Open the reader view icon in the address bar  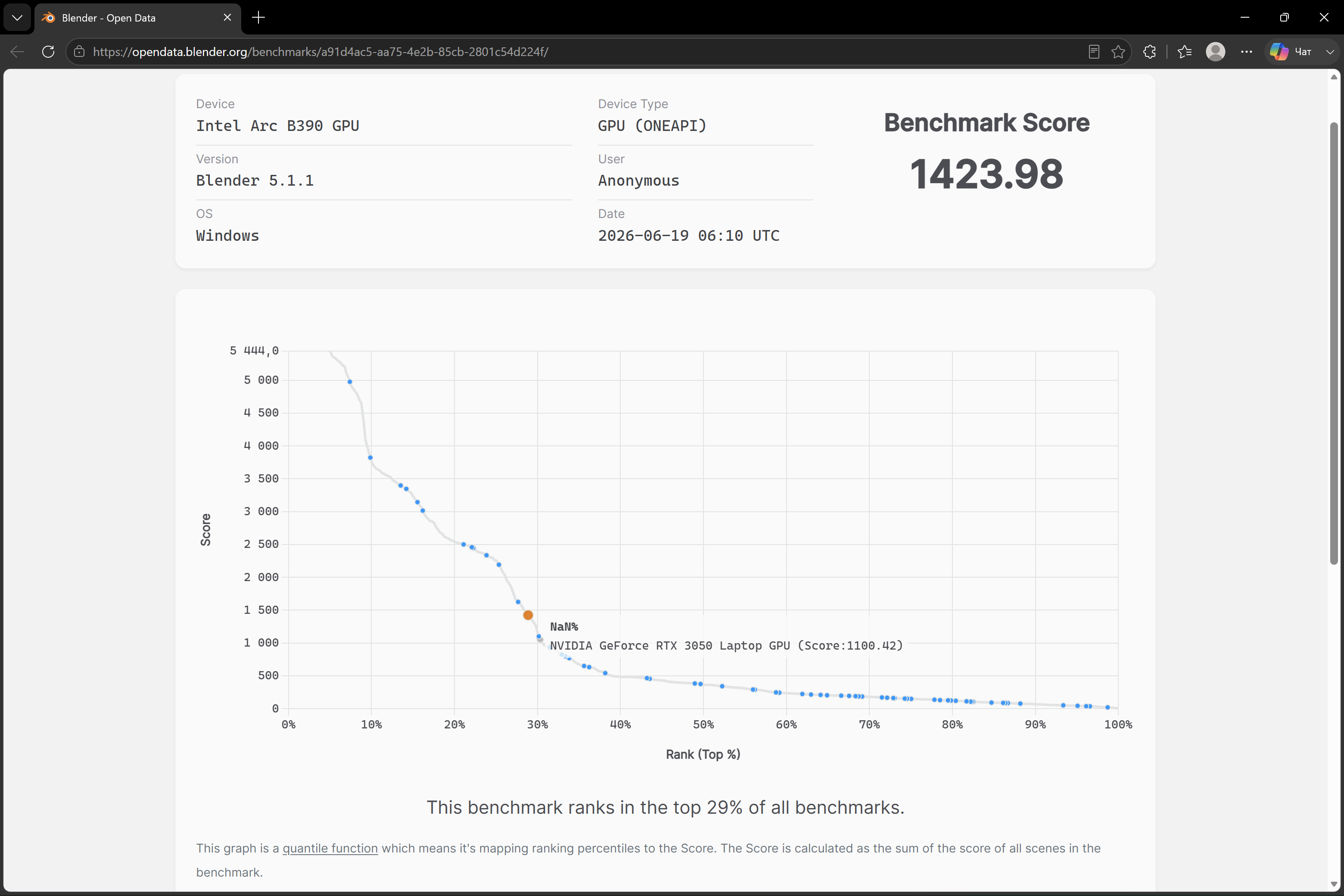[1094, 52]
